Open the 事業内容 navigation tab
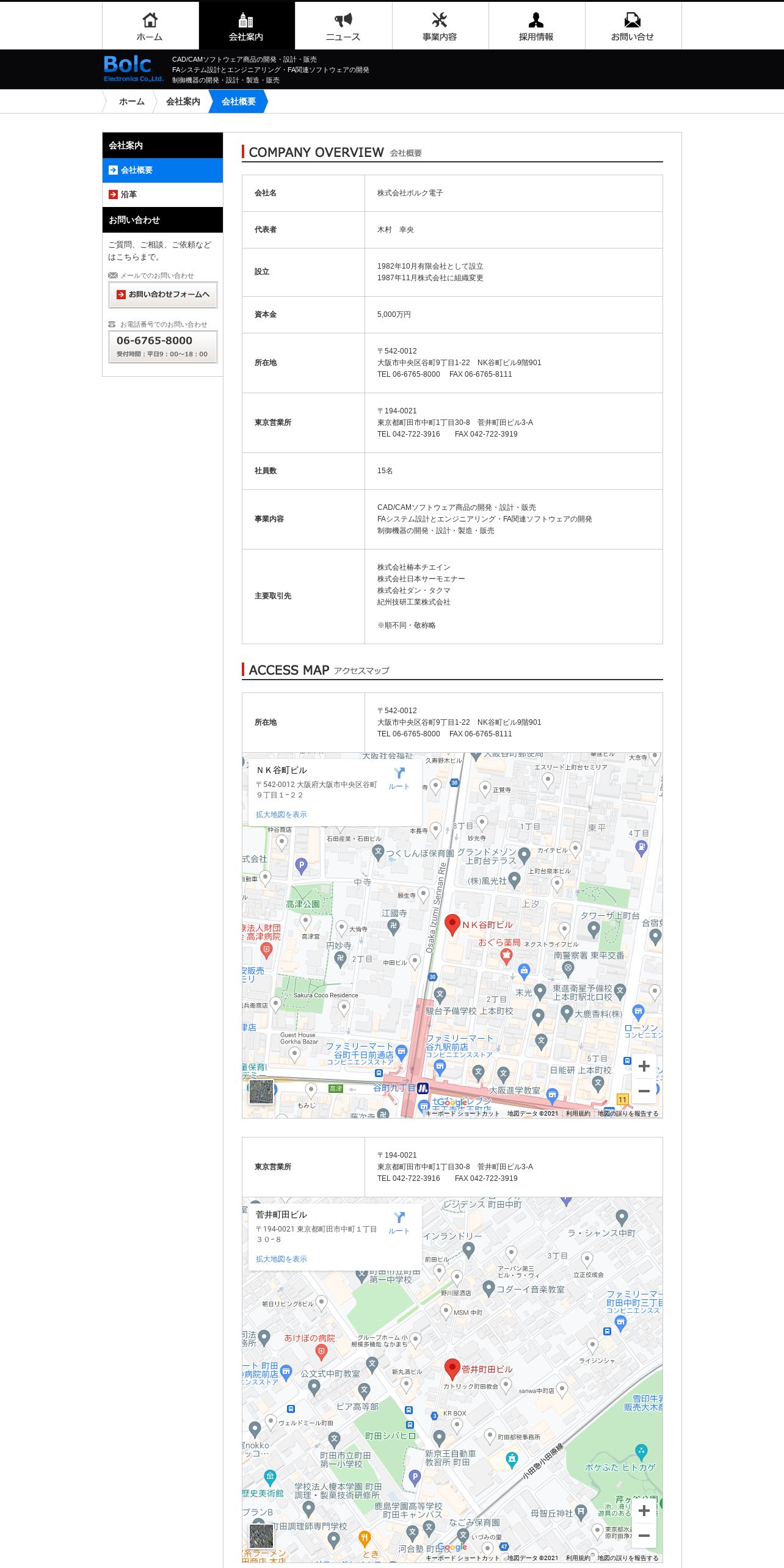784x1568 pixels. (x=440, y=26)
